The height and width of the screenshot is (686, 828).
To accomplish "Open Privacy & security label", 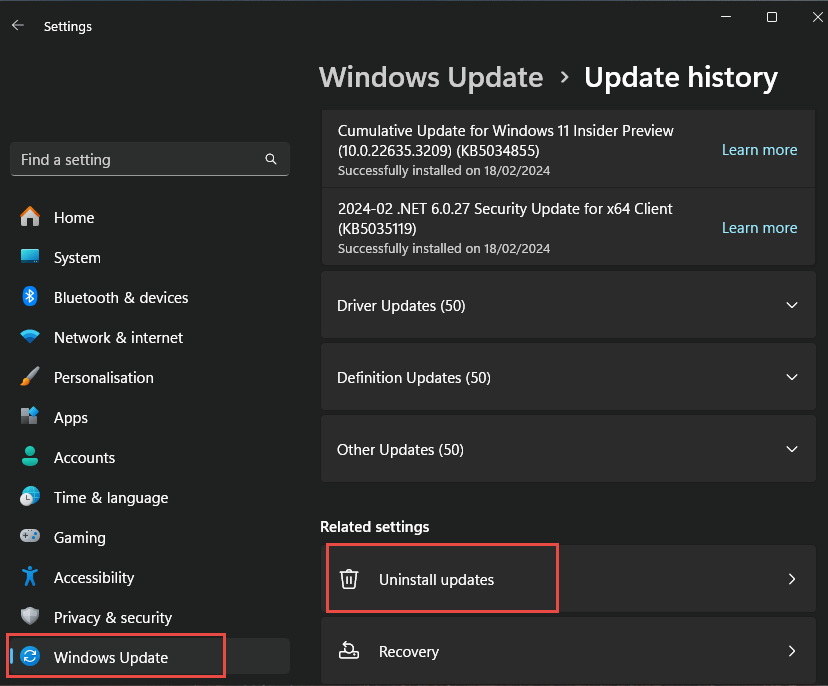I will (x=113, y=618).
